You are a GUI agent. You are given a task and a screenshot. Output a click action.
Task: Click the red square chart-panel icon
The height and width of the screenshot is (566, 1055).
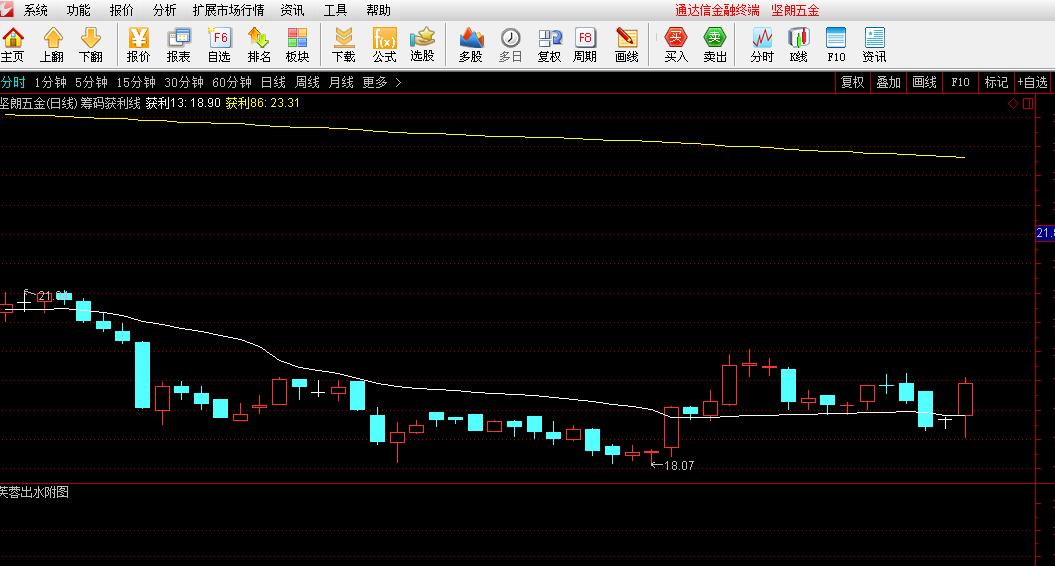[1028, 104]
